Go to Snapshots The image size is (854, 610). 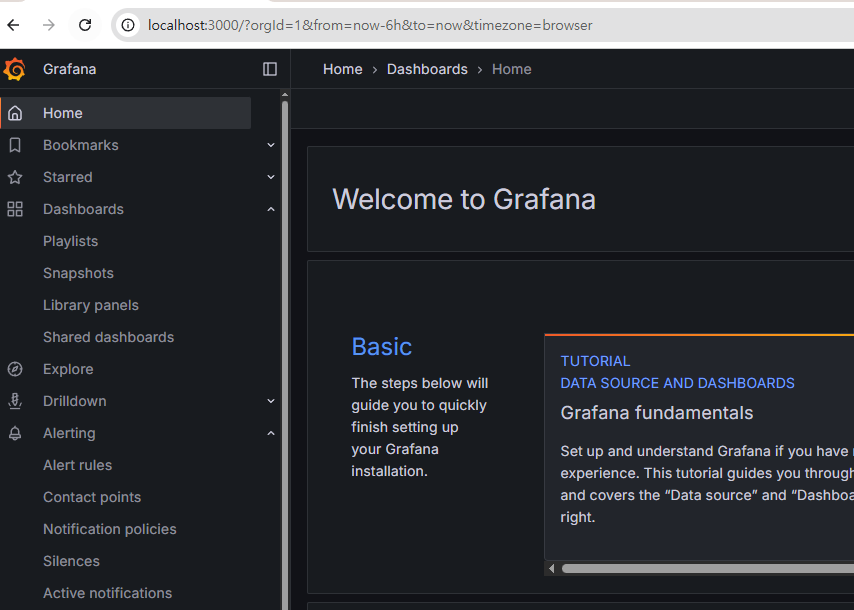tap(78, 273)
